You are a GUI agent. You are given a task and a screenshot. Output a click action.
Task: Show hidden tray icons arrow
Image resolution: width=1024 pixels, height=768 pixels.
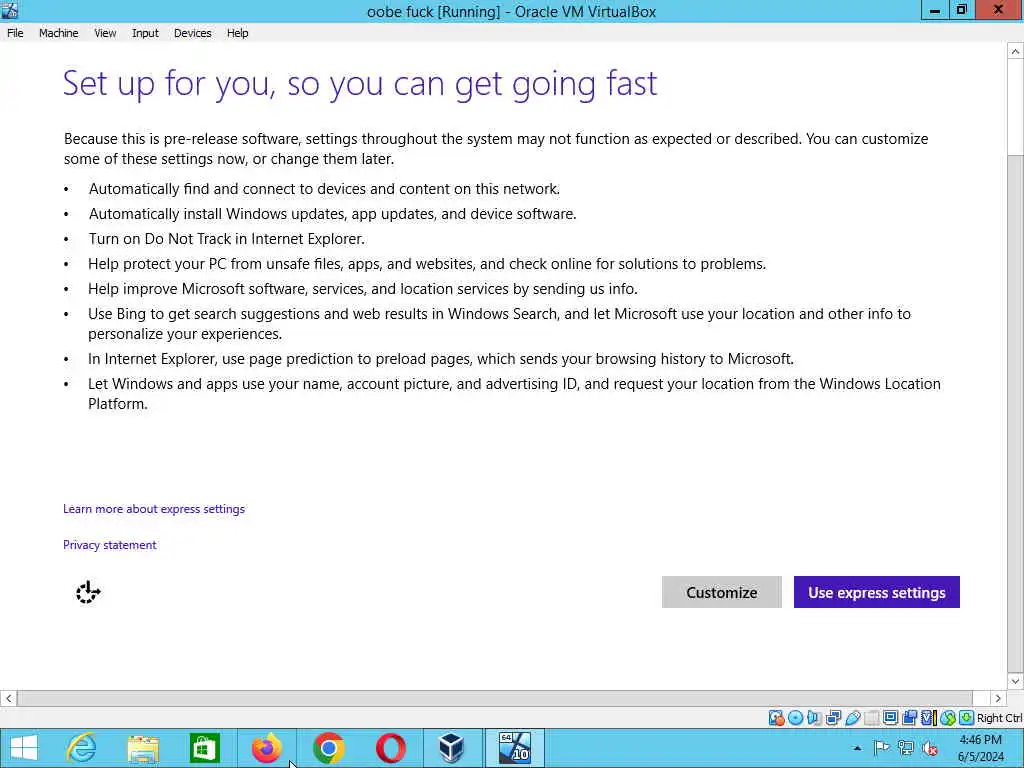857,748
